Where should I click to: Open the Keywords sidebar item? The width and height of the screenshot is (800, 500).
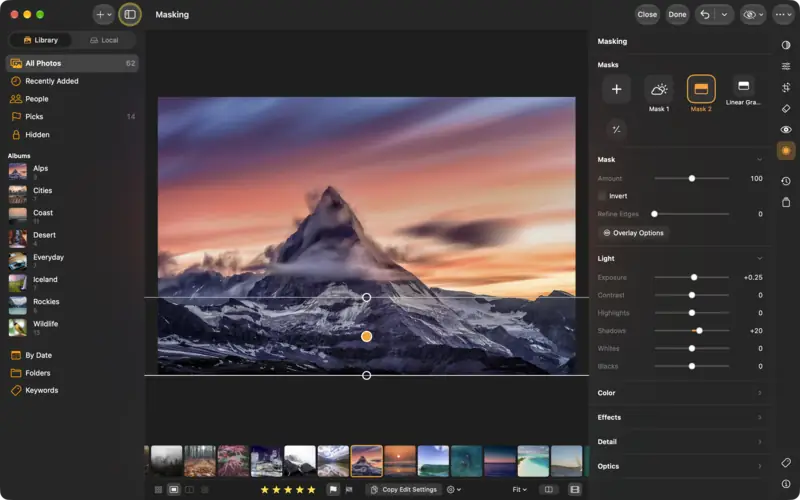(x=72, y=390)
